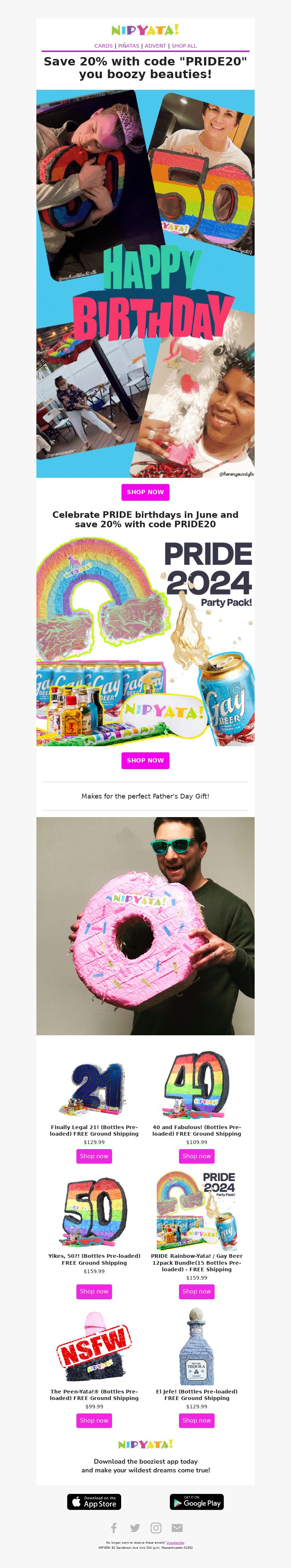Click Shop now for Finally Legal 21
Image resolution: width=291 pixels, height=1568 pixels.
(x=94, y=1156)
